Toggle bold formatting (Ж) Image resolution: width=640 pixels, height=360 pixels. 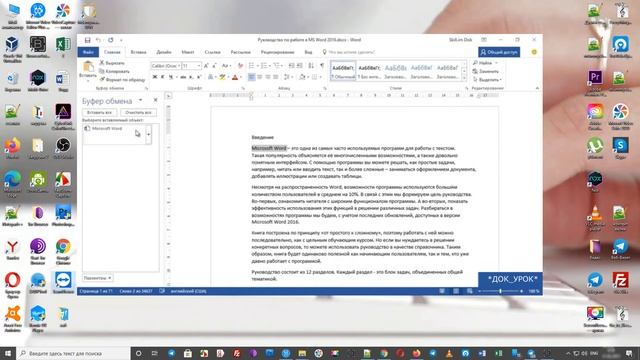click(155, 77)
